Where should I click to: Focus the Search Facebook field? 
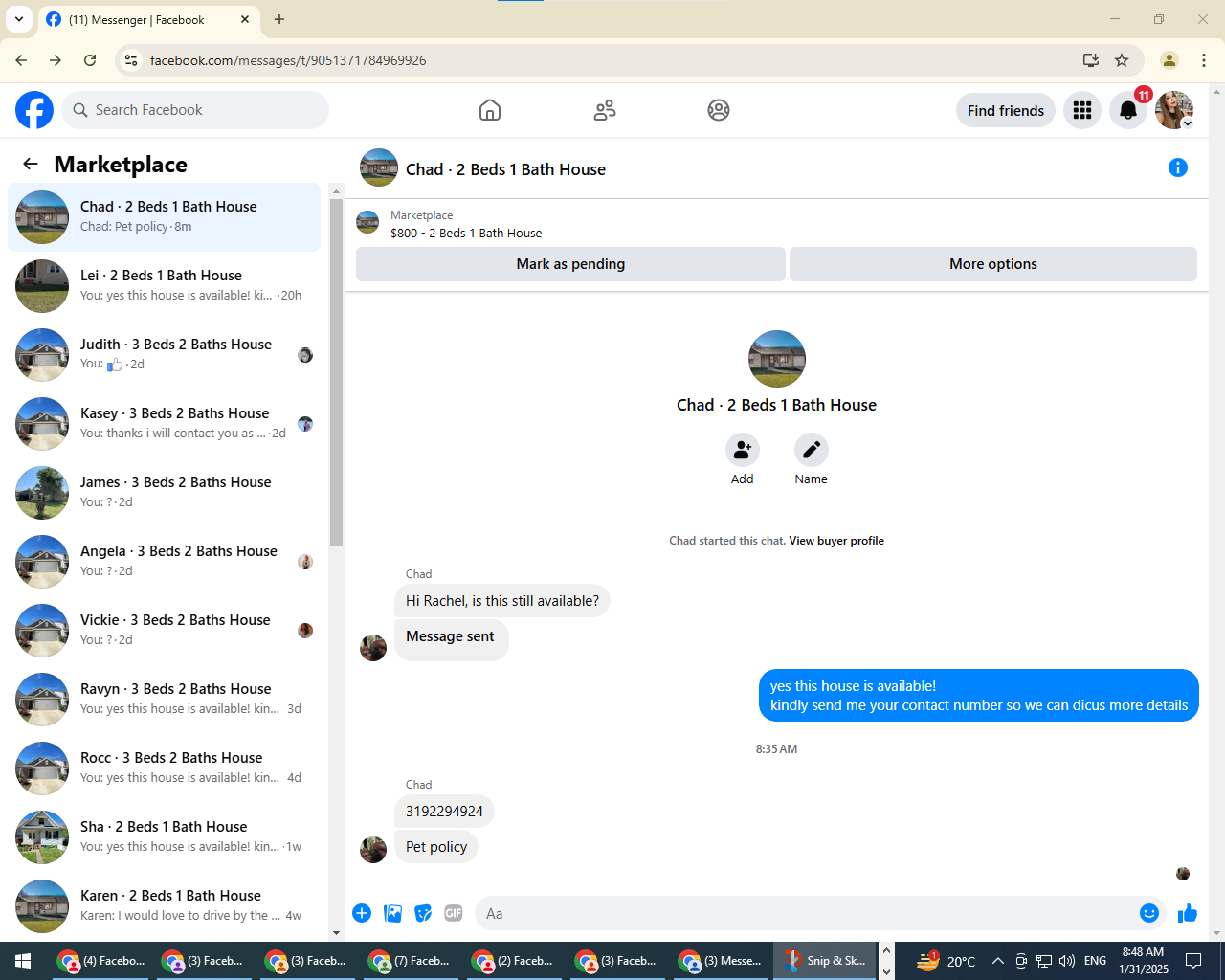coord(195,110)
